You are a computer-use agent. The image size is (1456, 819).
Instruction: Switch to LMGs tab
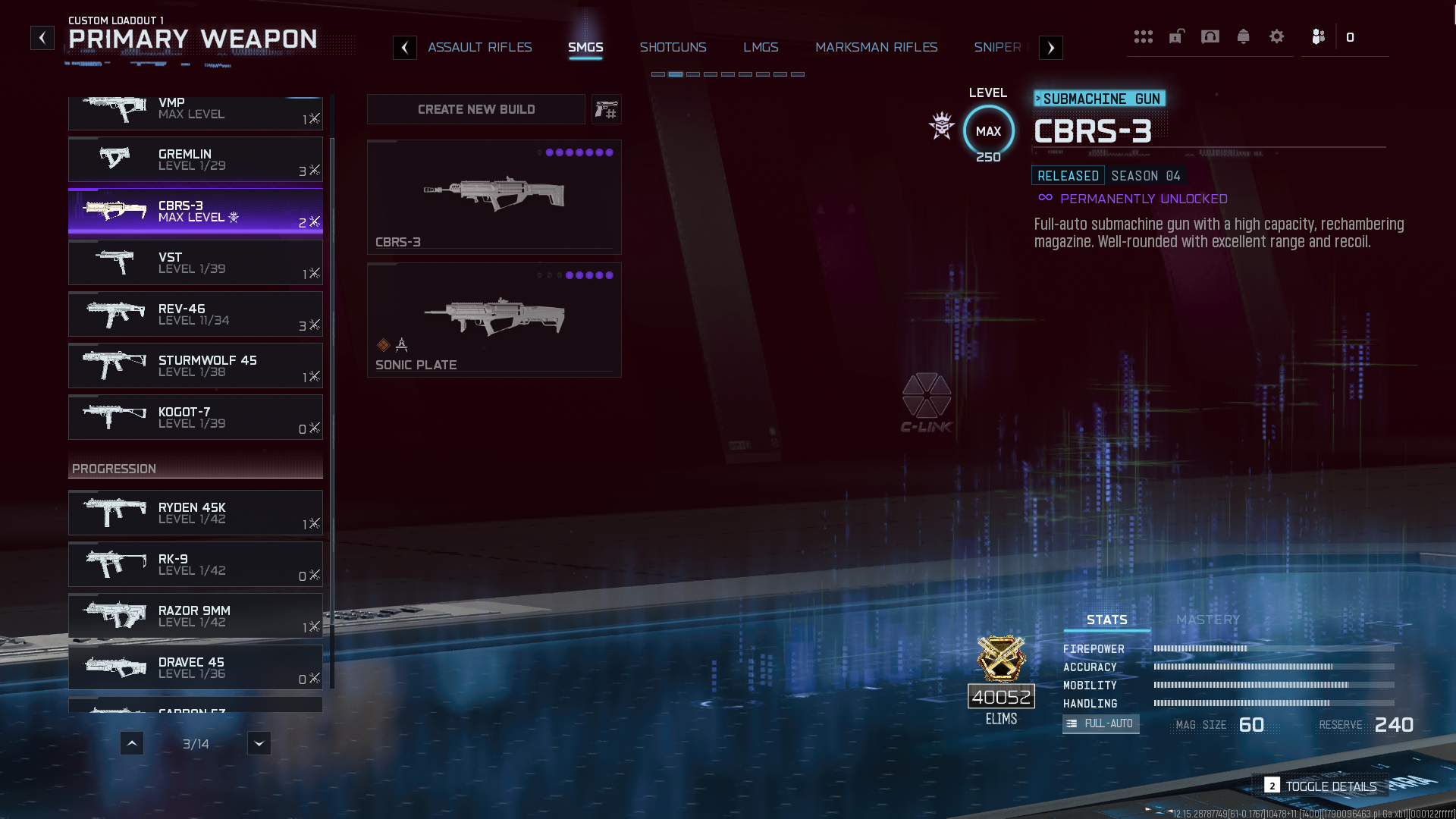761,47
